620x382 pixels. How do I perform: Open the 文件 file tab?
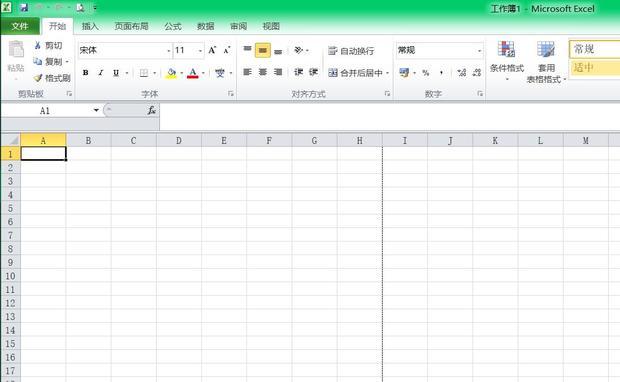click(x=20, y=26)
